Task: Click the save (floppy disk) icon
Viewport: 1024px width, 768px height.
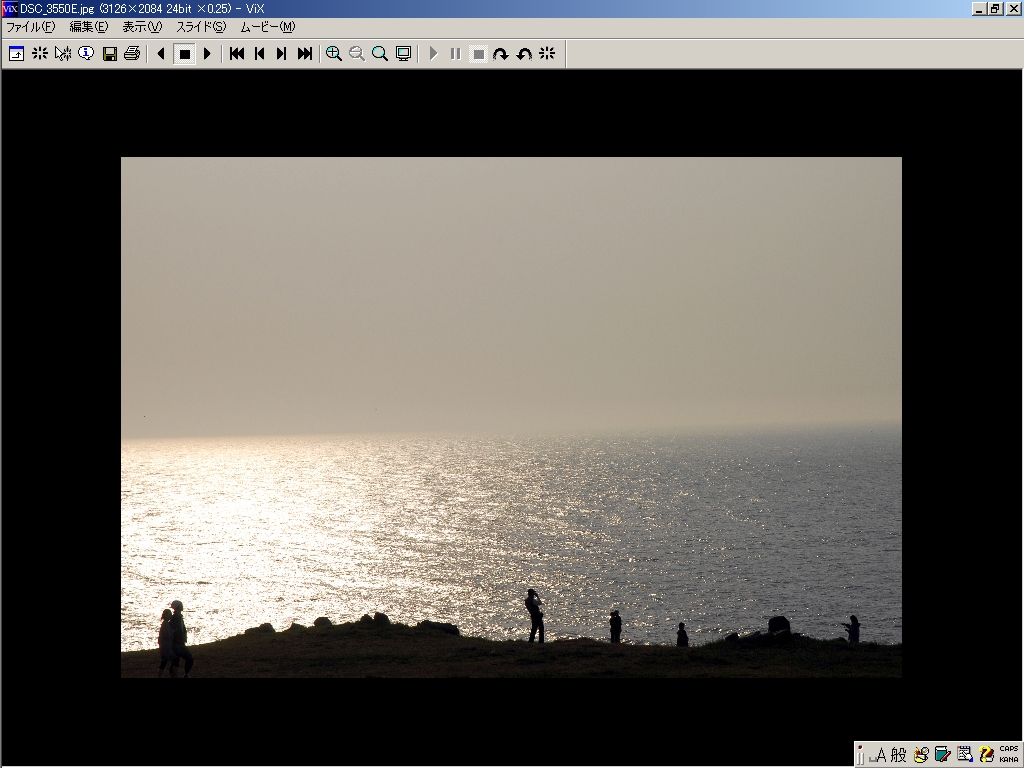Action: (110, 54)
